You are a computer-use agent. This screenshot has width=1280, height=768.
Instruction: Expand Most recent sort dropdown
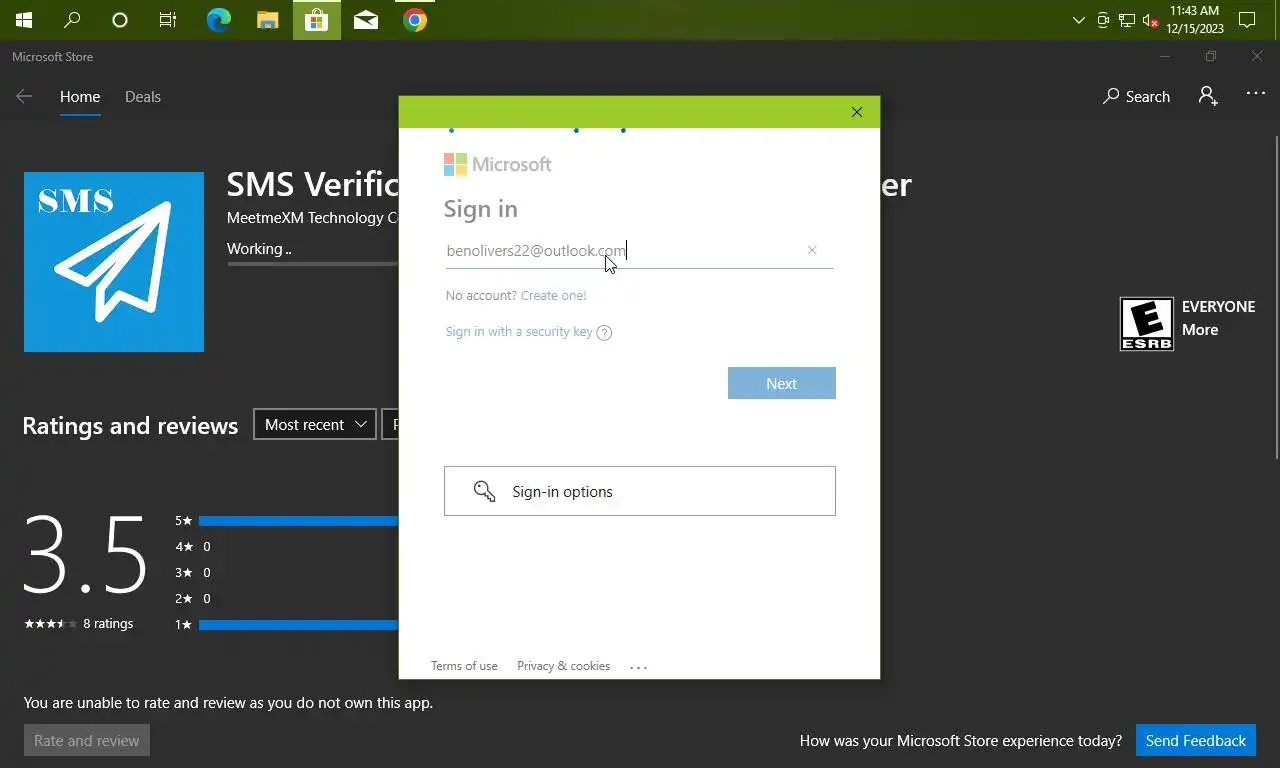click(x=315, y=425)
